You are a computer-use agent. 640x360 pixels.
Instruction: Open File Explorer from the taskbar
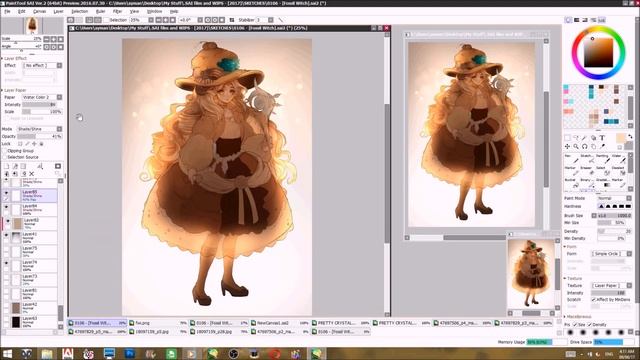click(x=47, y=353)
